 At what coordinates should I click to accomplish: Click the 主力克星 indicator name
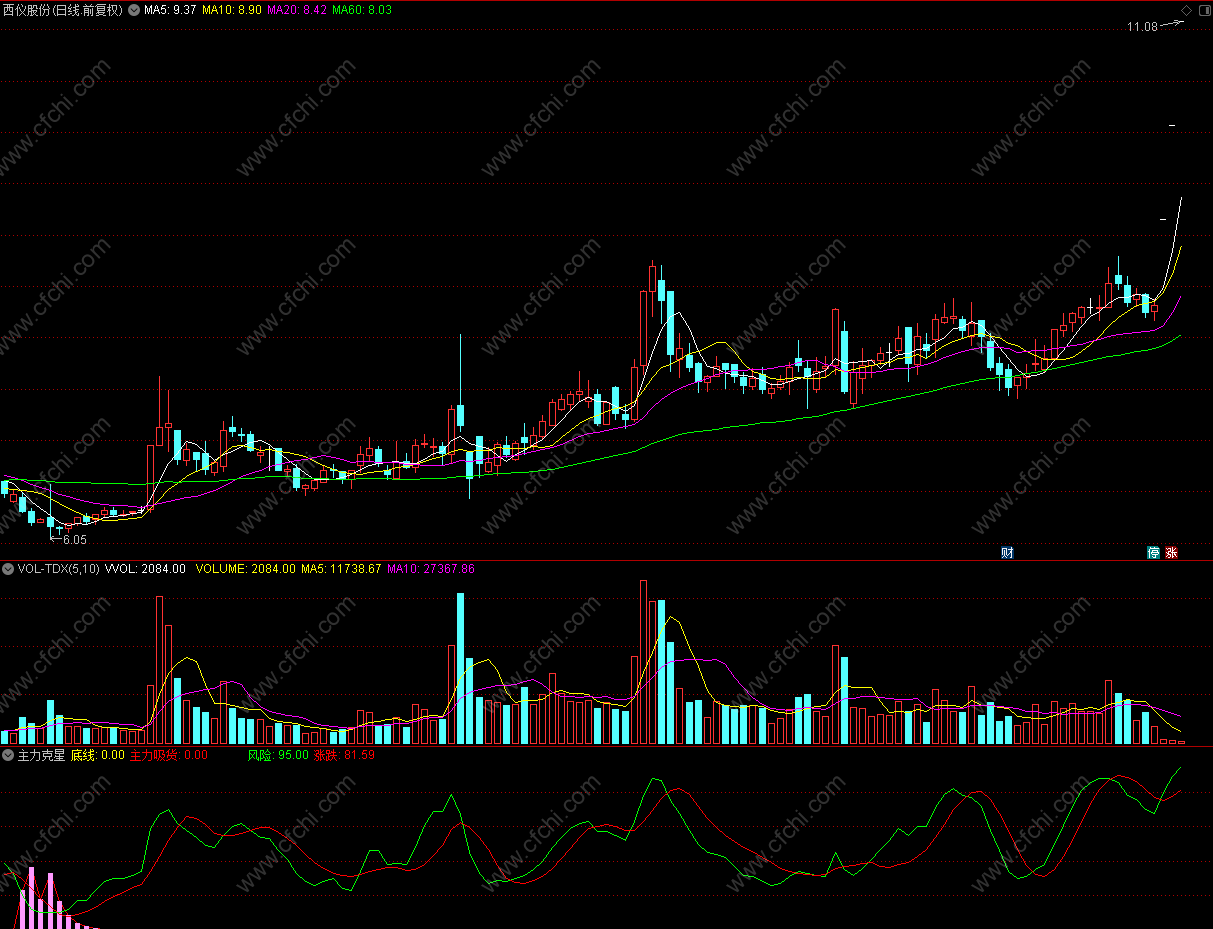pyautogui.click(x=41, y=755)
